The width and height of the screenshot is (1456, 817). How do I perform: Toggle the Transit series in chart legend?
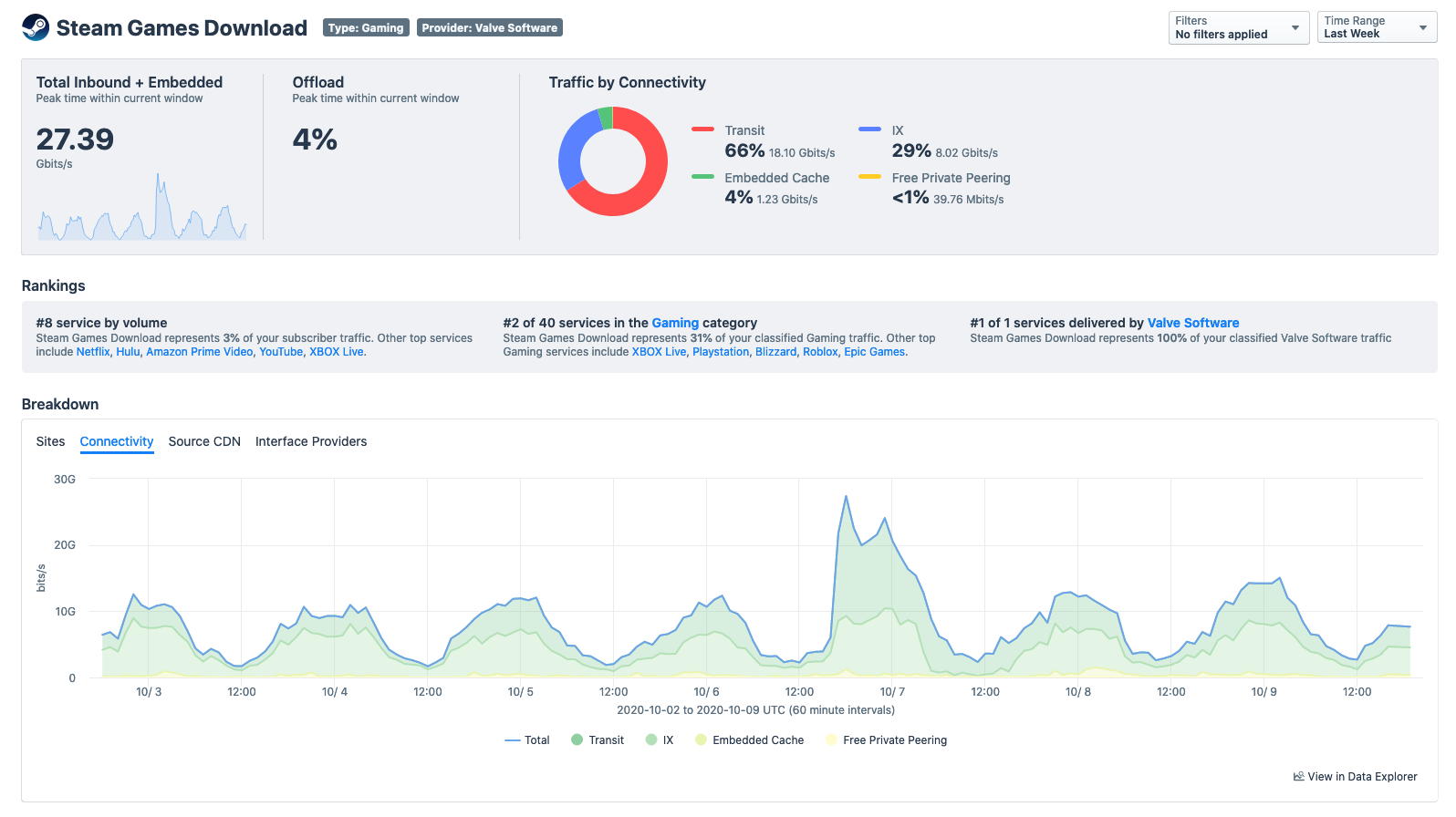pyautogui.click(x=598, y=740)
